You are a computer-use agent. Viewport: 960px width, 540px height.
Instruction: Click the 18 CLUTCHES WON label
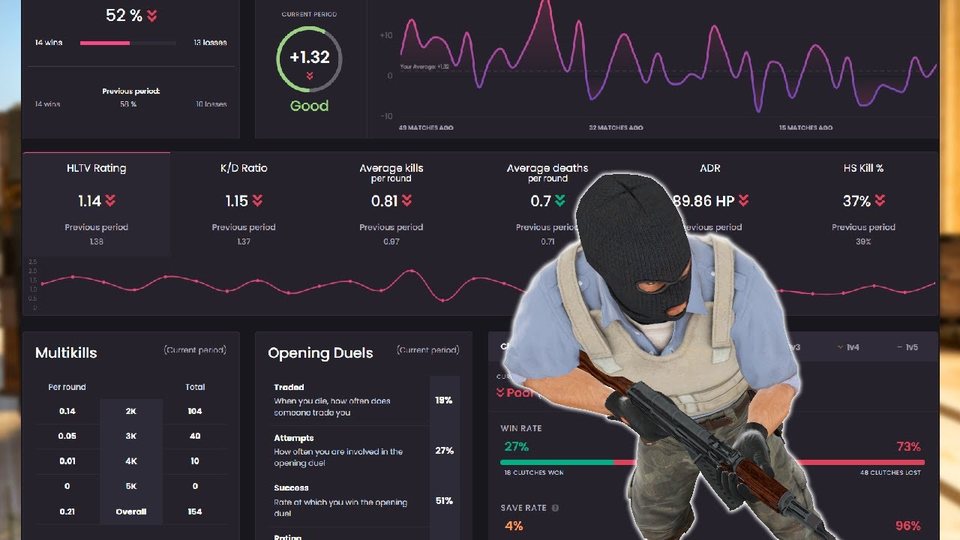[x=534, y=473]
